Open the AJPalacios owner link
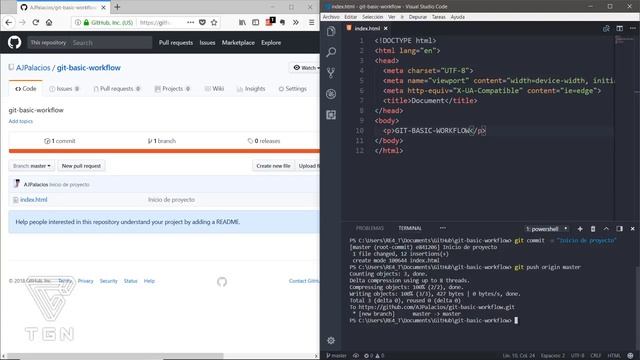The width and height of the screenshot is (640, 360). pyautogui.click(x=33, y=68)
